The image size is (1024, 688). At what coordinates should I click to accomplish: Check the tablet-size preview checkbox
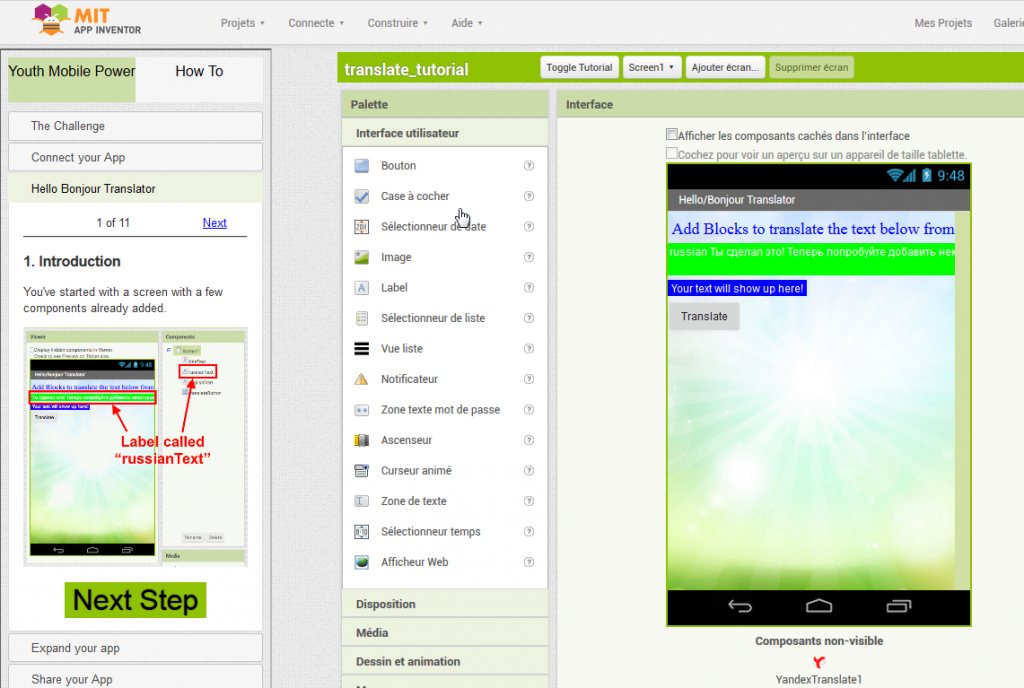point(672,153)
